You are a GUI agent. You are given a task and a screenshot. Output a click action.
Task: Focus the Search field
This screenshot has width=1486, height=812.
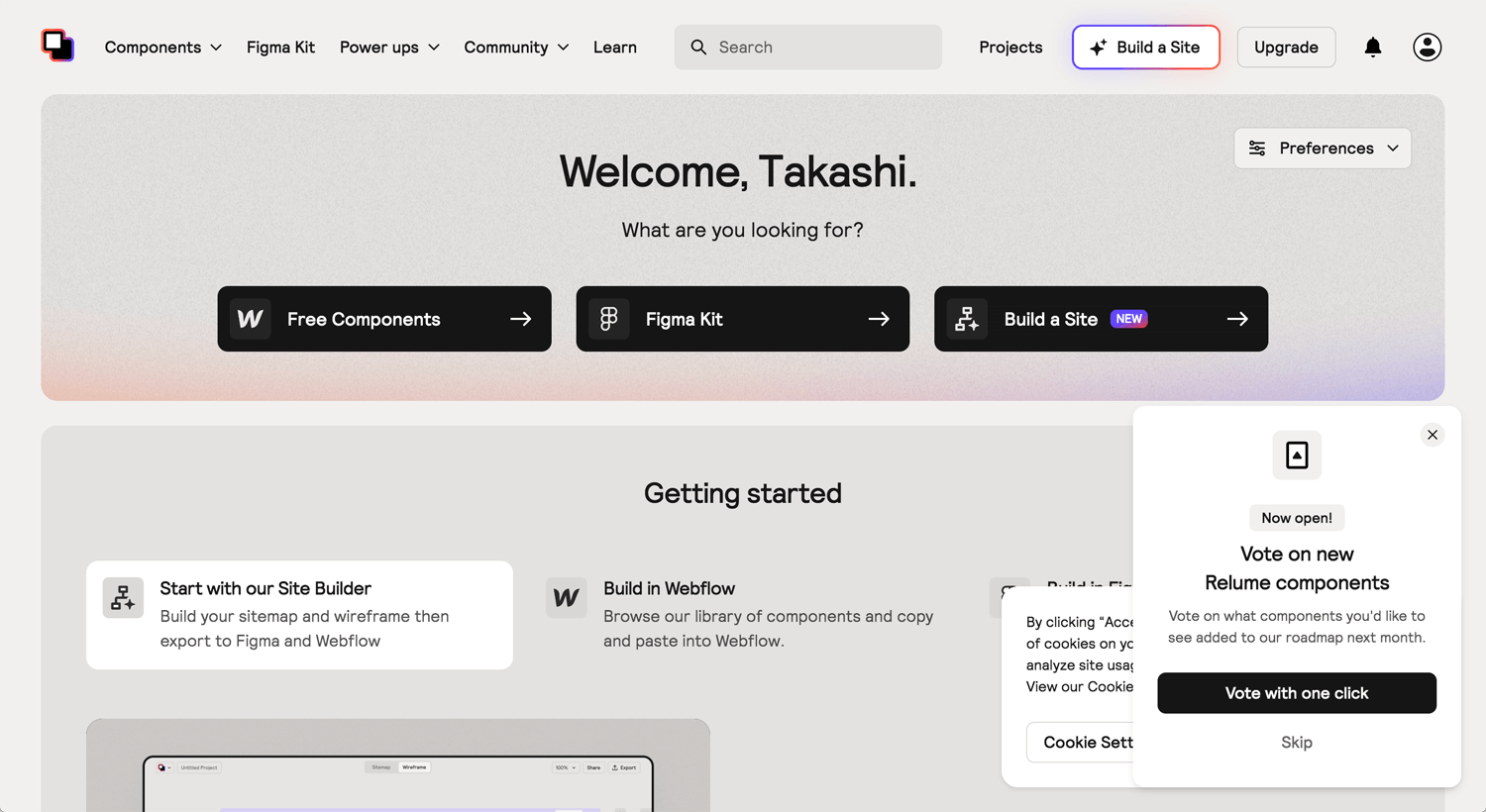808,48
